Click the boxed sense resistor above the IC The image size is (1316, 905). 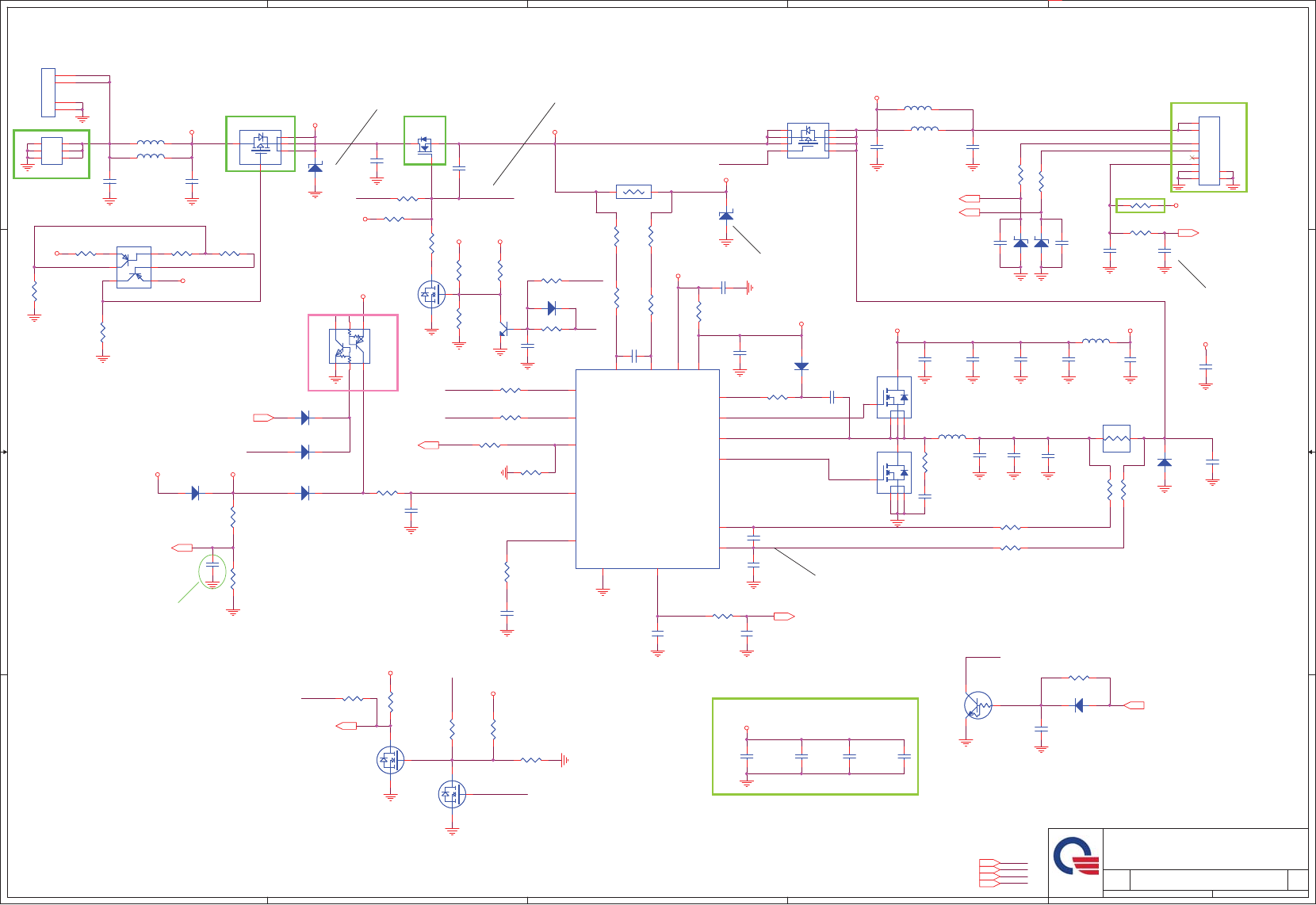[x=633, y=192]
